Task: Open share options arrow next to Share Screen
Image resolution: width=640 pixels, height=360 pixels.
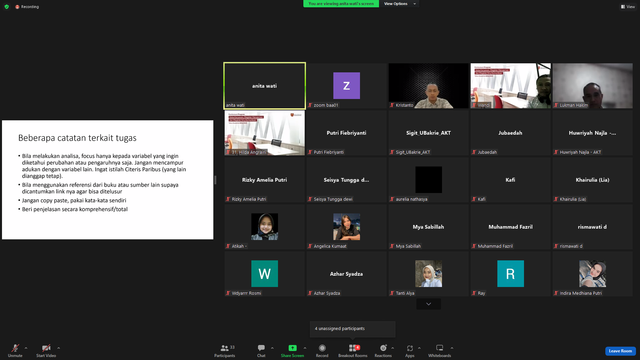Action: point(304,348)
